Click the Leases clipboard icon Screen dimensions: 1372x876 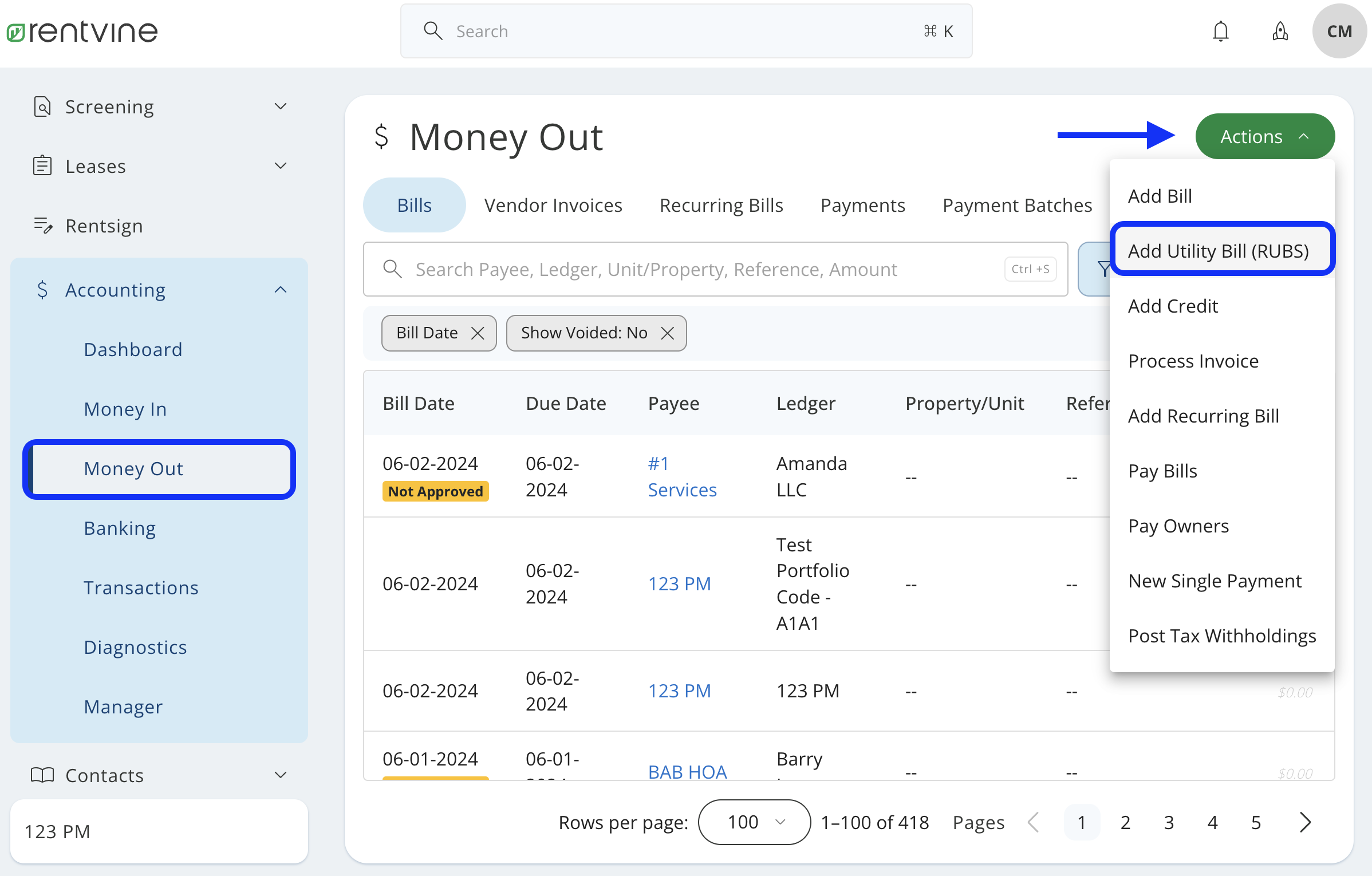point(42,165)
